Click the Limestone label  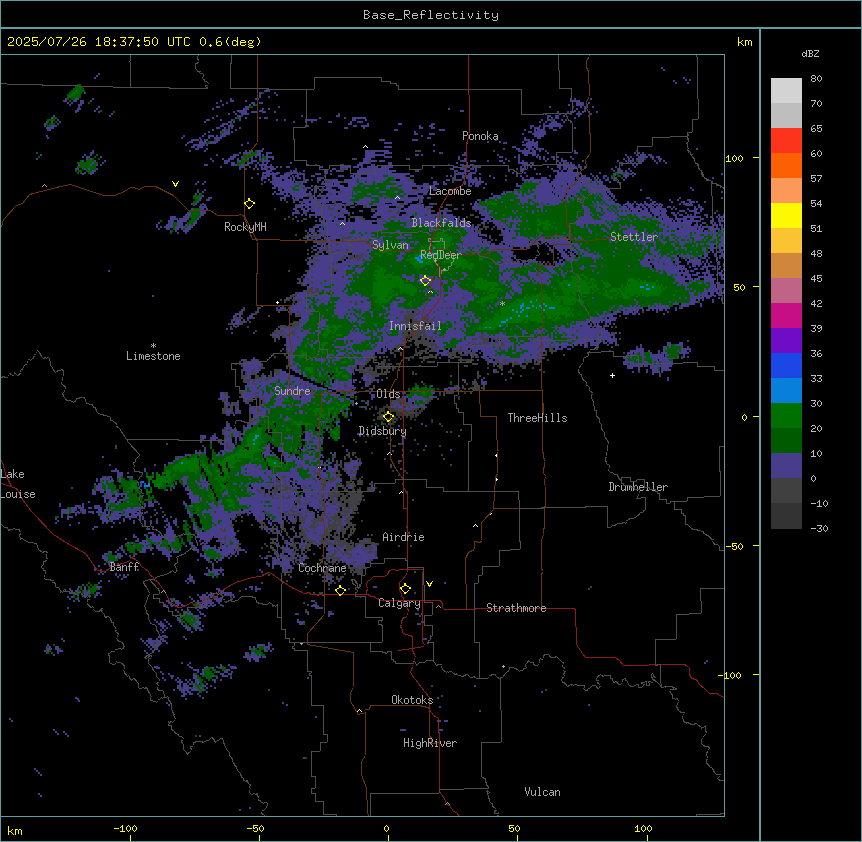tap(153, 356)
